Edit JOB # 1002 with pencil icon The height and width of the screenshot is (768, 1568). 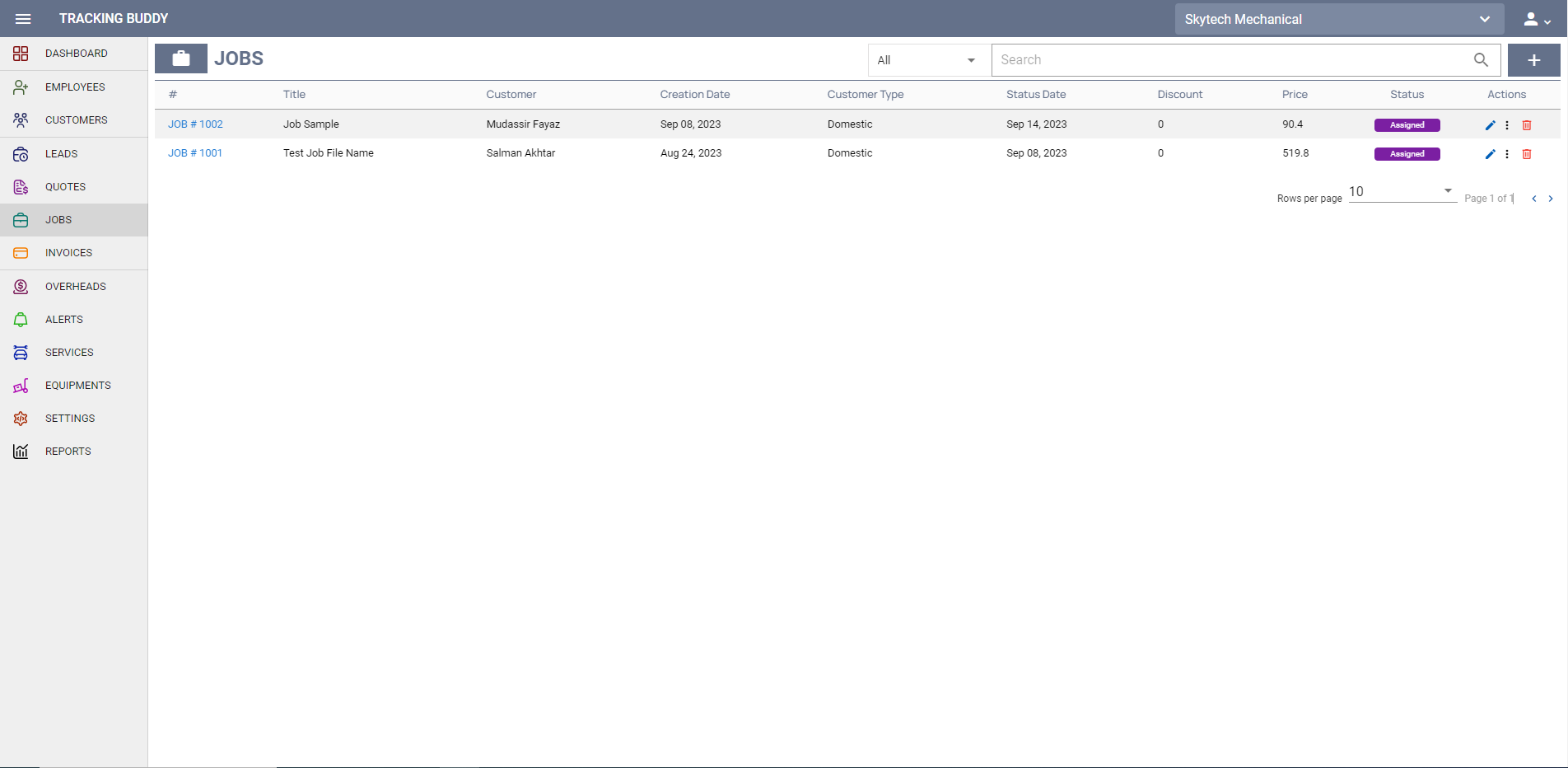[1490, 125]
